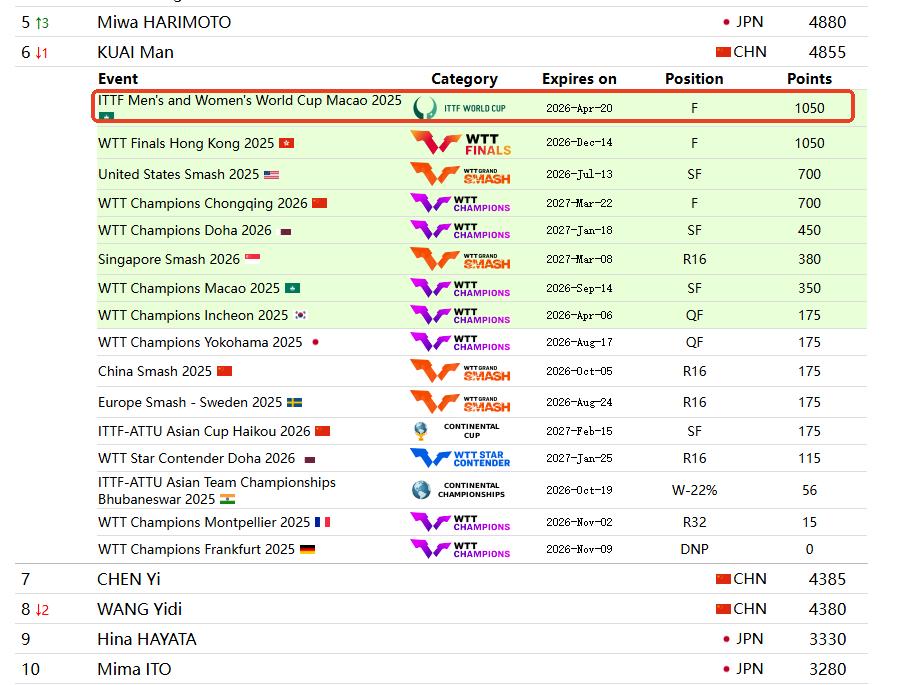Screen dimensions: 920x685
Task: Click expiry date 2026-Aug-17 in Yokohama row
Action: pyautogui.click(x=579, y=342)
